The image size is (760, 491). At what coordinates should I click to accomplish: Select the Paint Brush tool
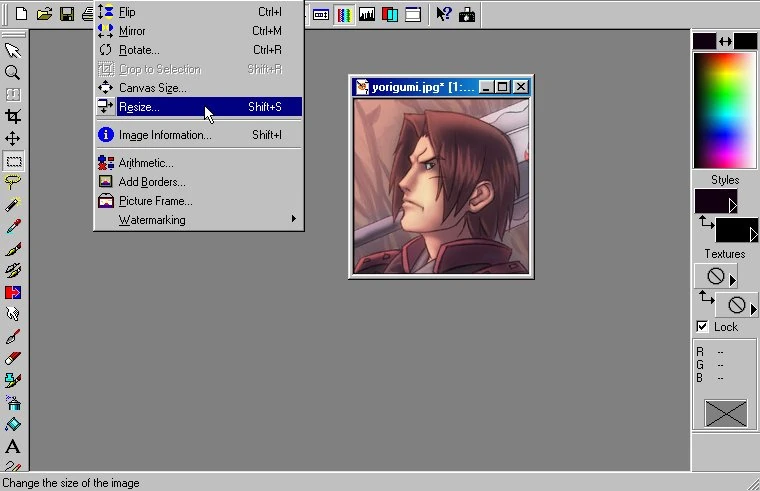tap(13, 249)
